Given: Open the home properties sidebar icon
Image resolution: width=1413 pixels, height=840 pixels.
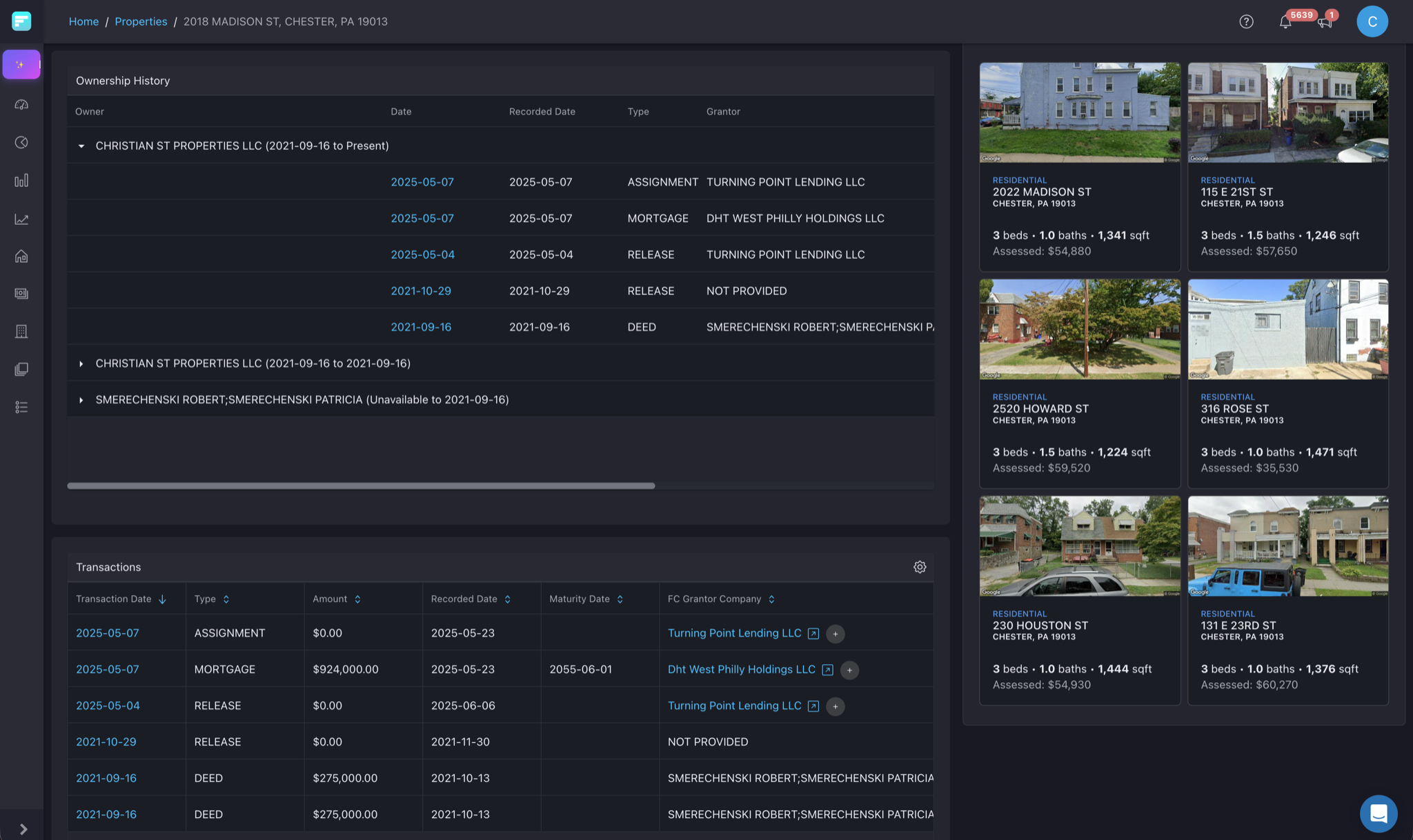Looking at the screenshot, I should tap(21, 257).
